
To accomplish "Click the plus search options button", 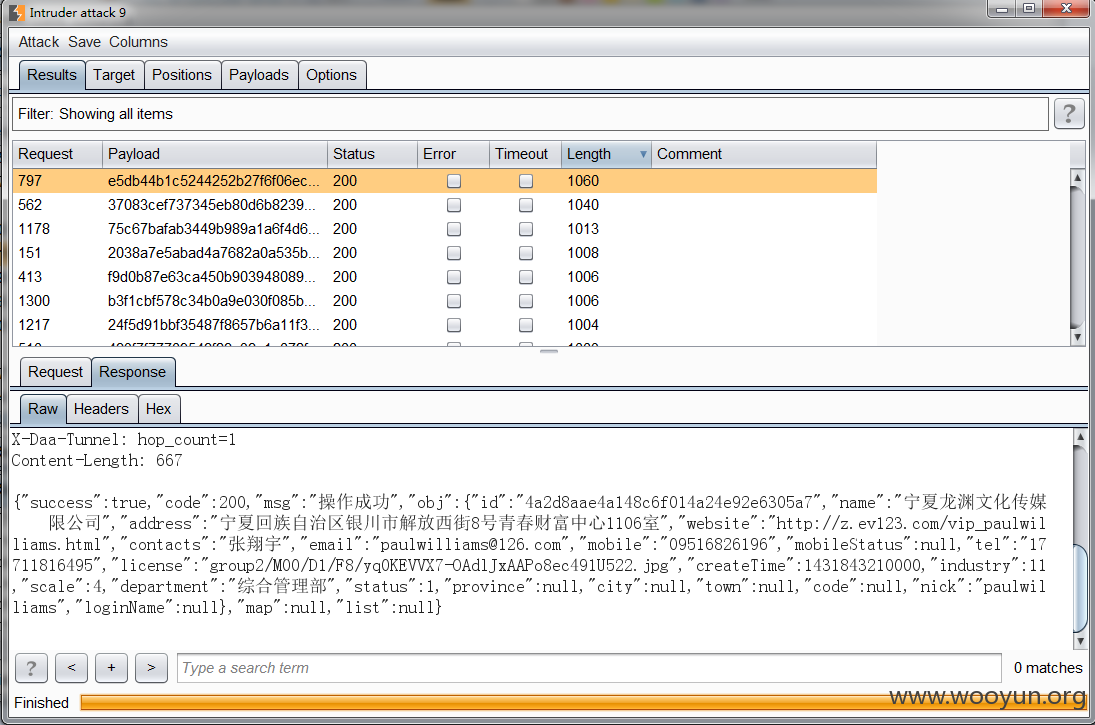I will pos(111,668).
